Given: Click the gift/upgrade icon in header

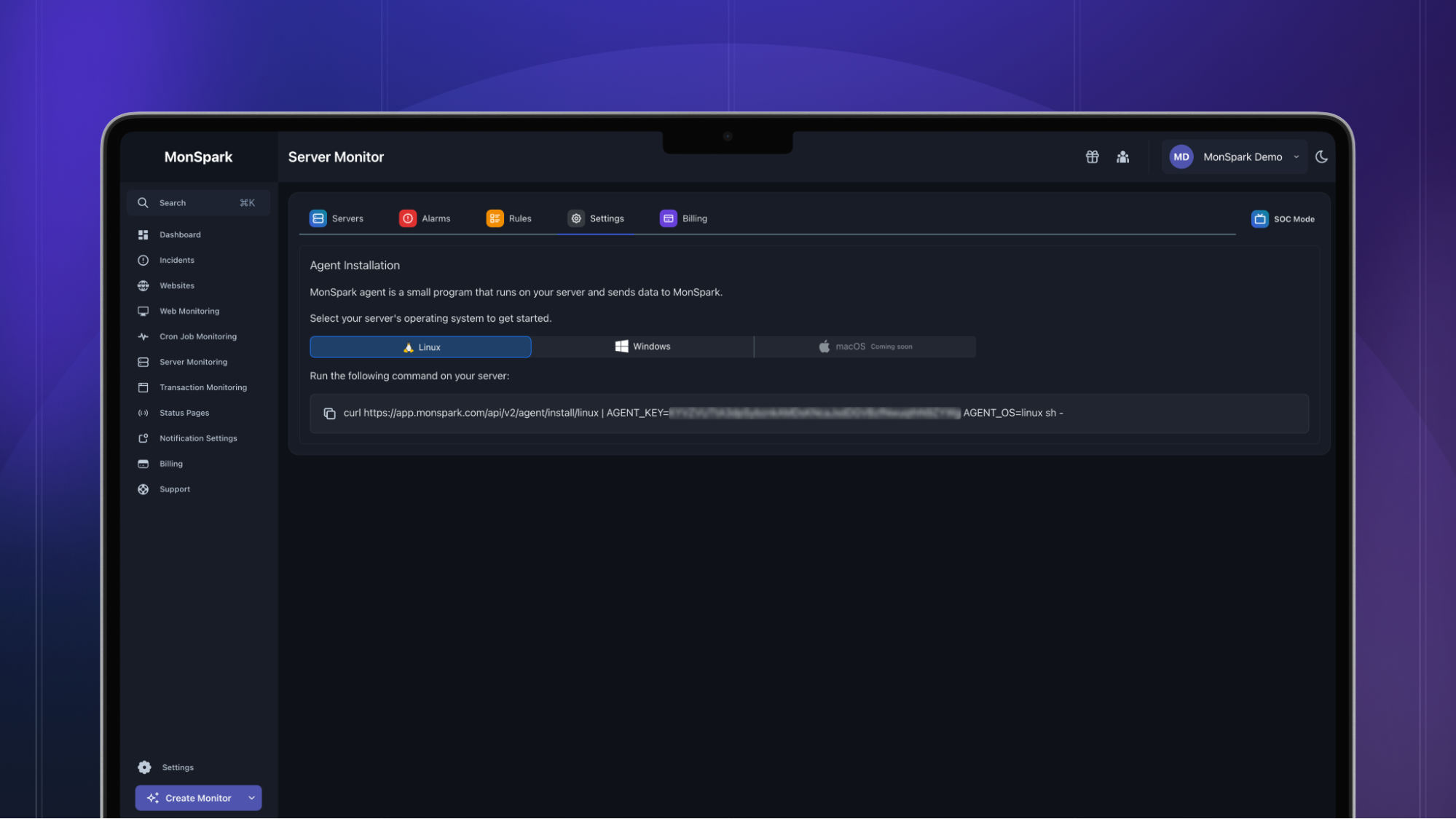Looking at the screenshot, I should 1092,157.
